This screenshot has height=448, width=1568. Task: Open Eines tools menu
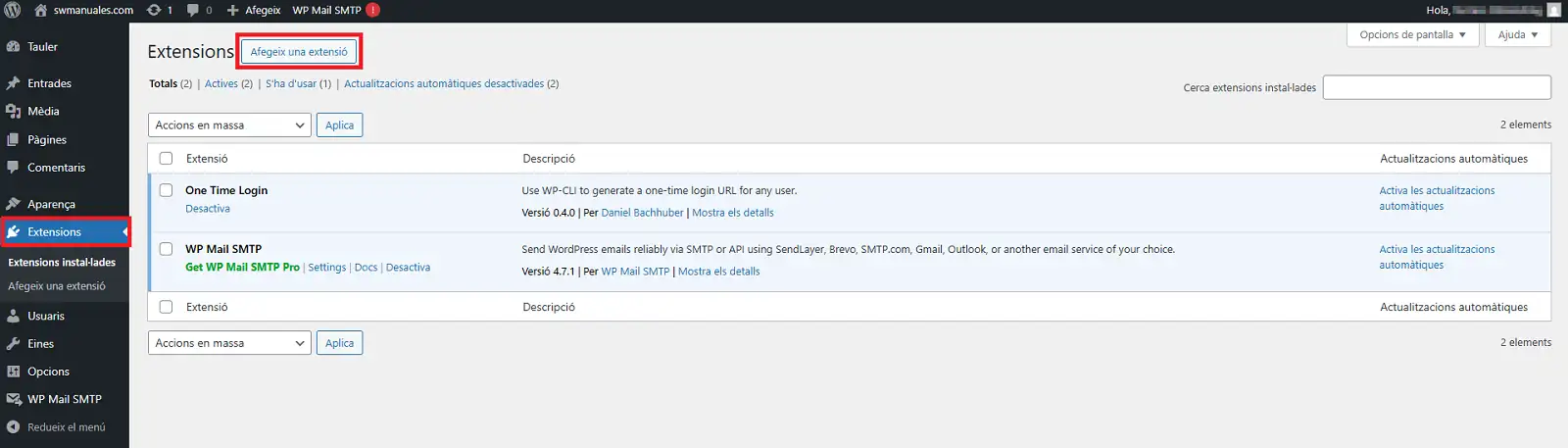pyautogui.click(x=40, y=344)
